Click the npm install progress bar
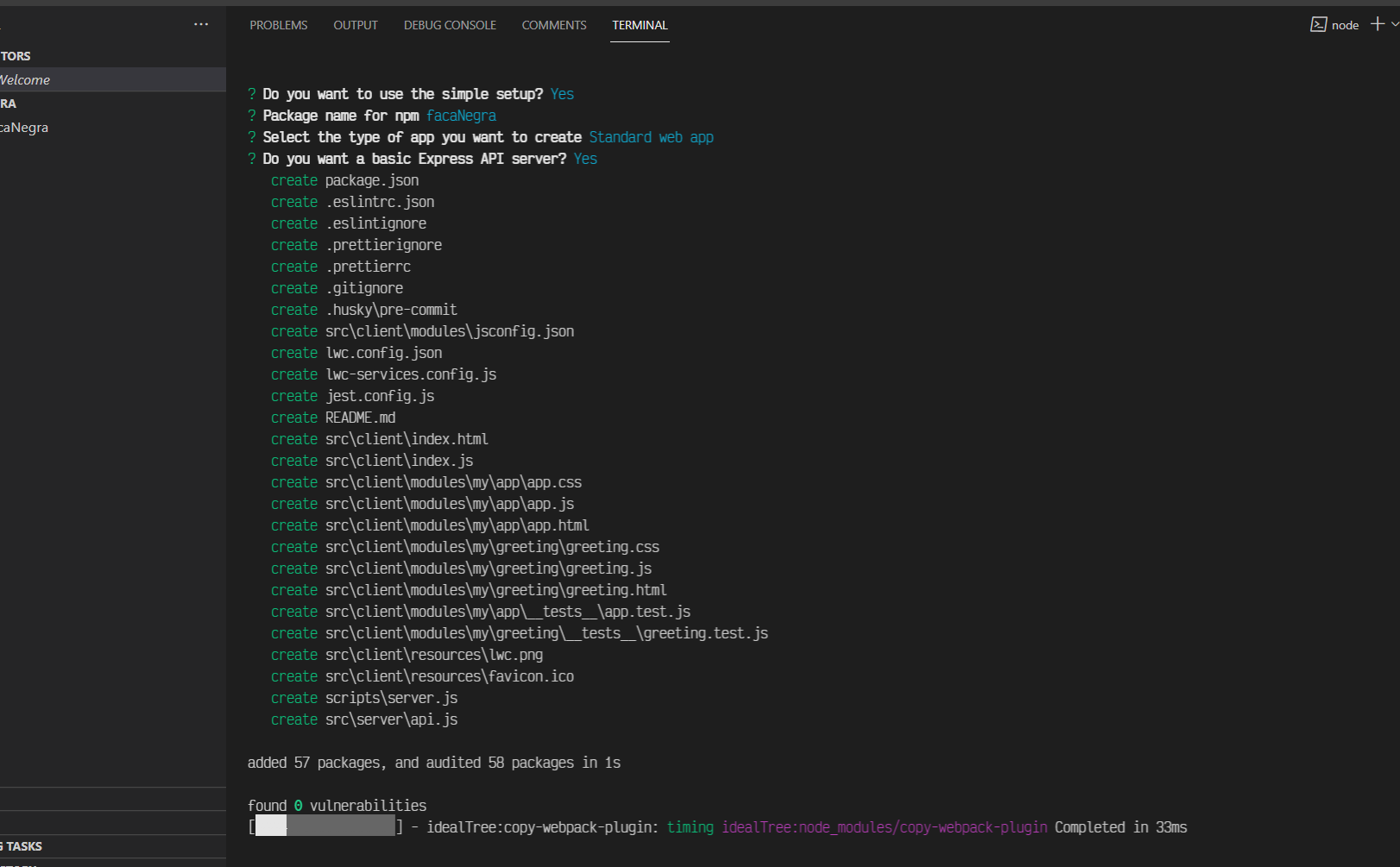This screenshot has height=867, width=1400. [x=325, y=827]
